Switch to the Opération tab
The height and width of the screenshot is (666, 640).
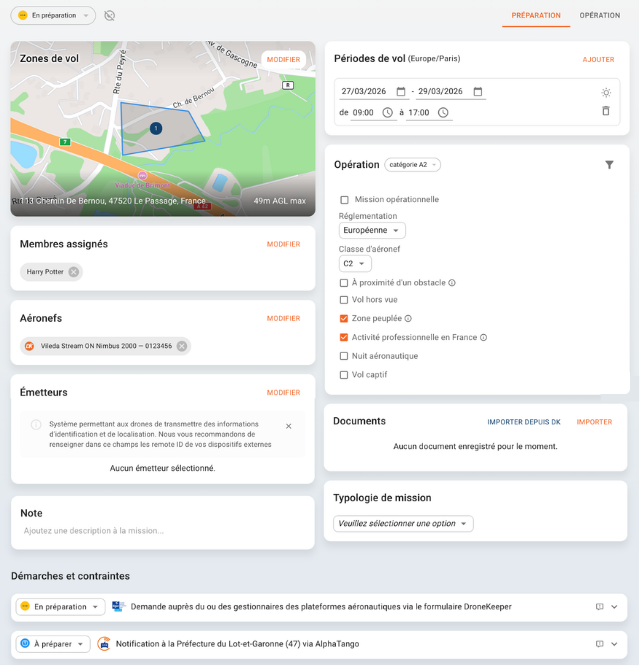point(599,16)
